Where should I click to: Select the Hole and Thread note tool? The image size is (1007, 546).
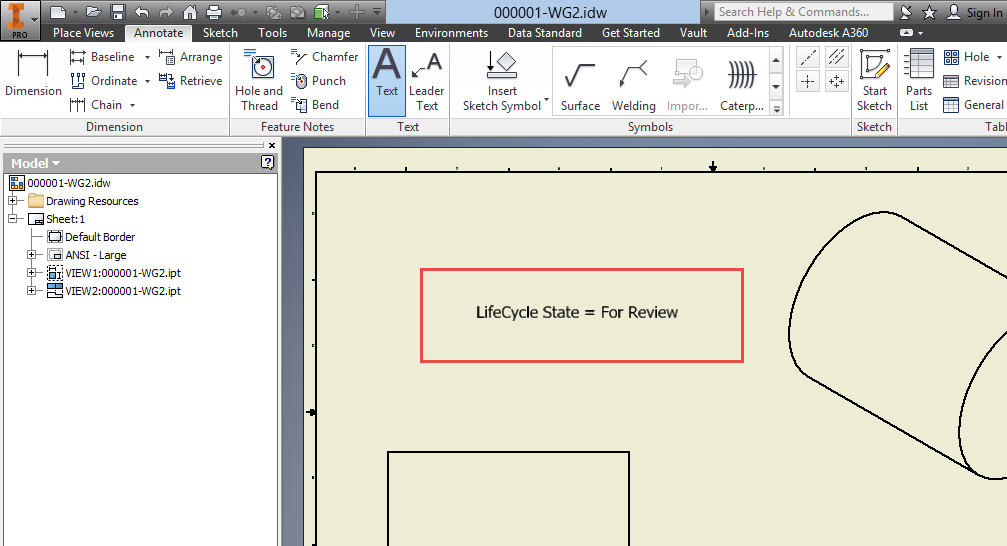pos(259,80)
